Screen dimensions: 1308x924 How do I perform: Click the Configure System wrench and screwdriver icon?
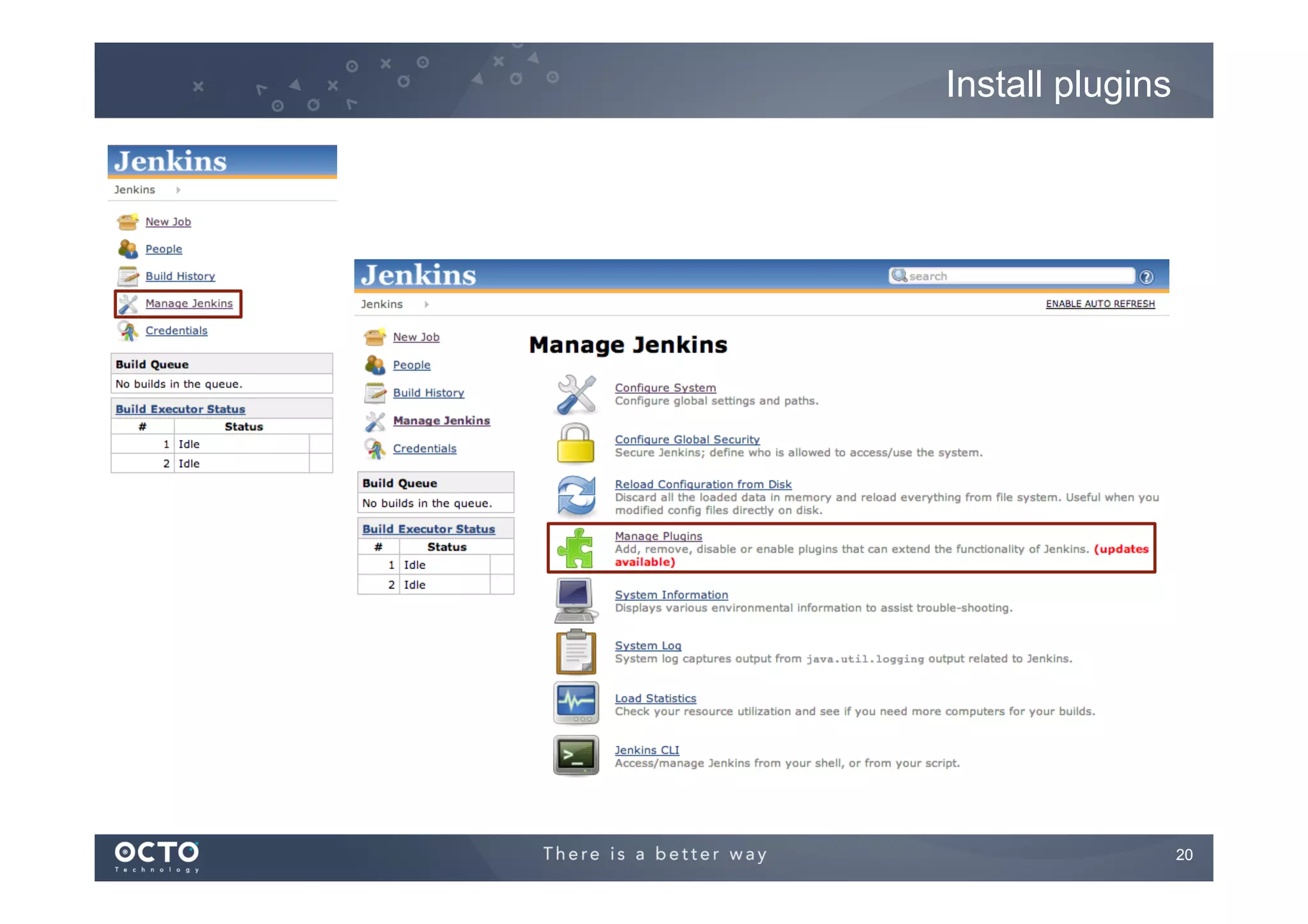pos(576,394)
